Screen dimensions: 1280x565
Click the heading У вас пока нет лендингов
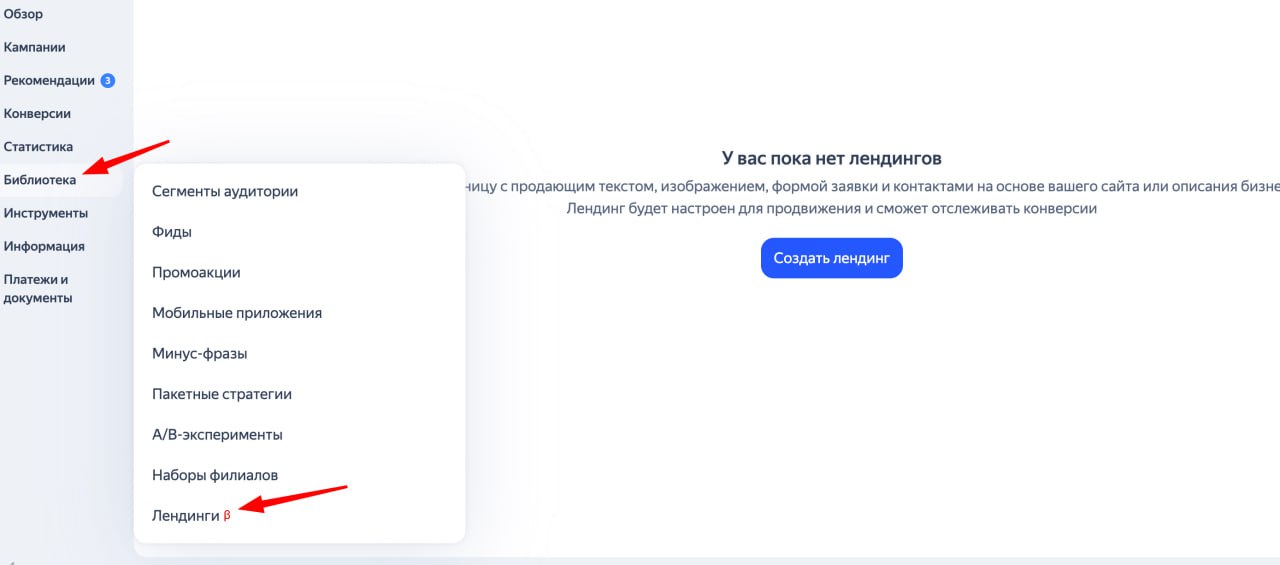point(832,158)
